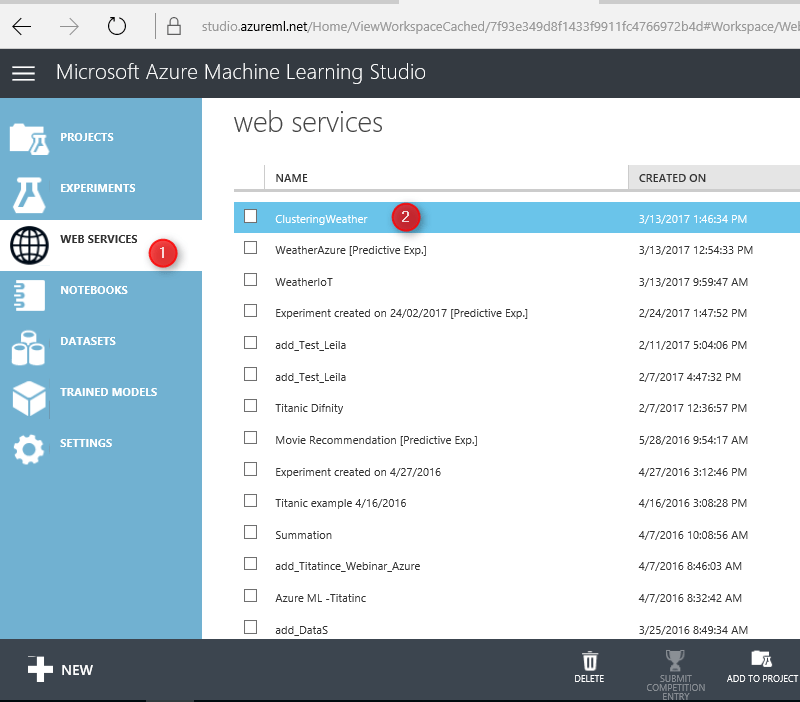Click the Trained Models cube icon
The width and height of the screenshot is (800, 702).
point(29,398)
